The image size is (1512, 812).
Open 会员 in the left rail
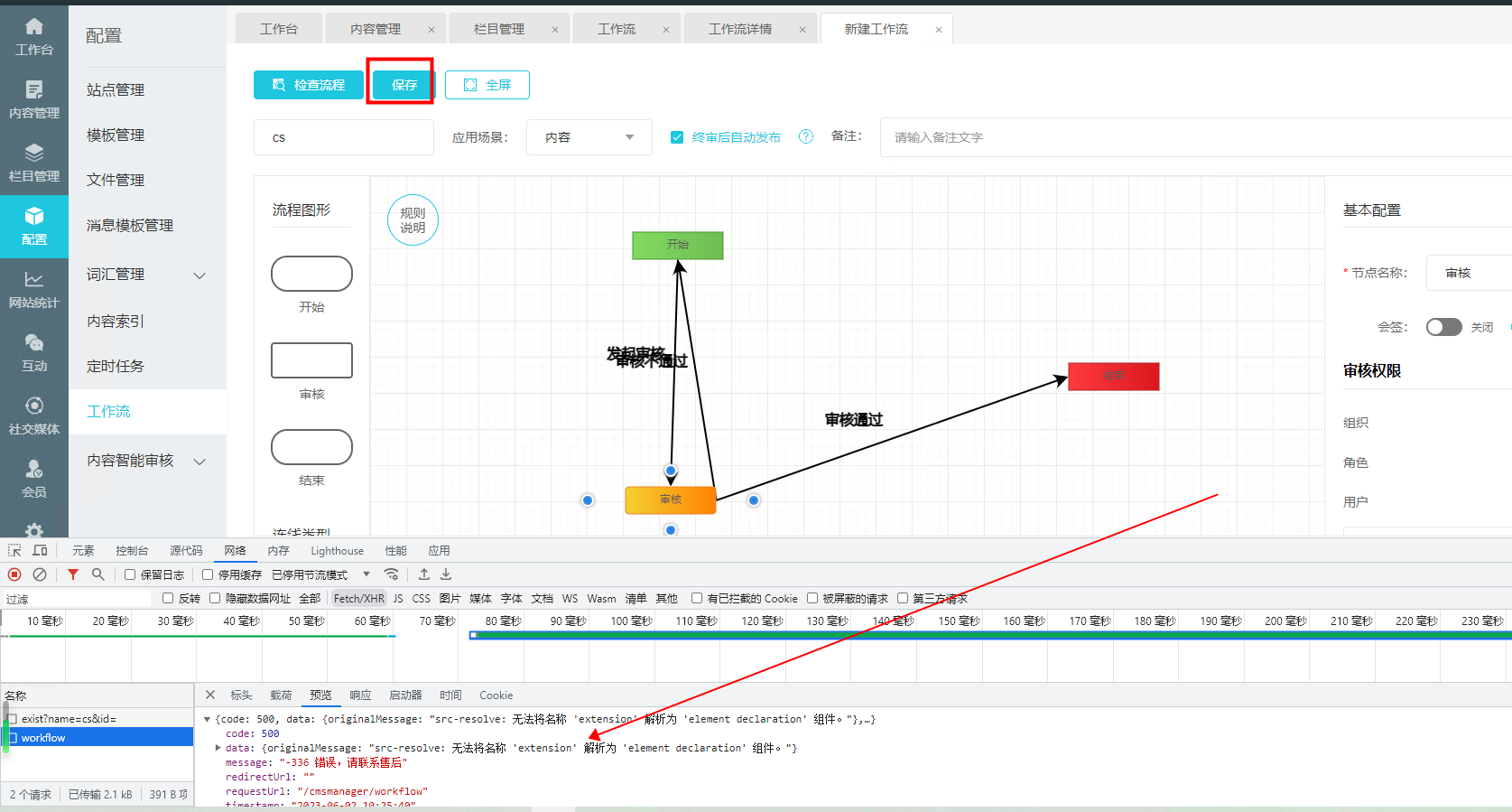point(34,479)
